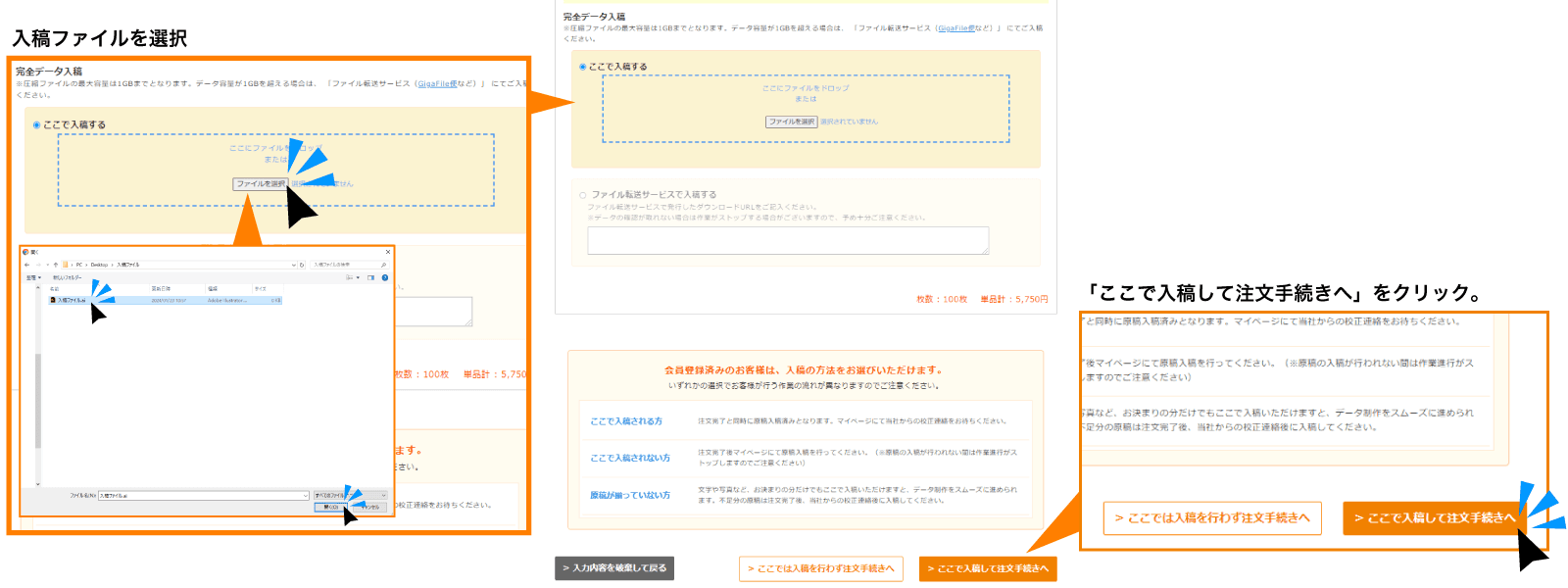The height and width of the screenshot is (588, 1568).
Task: Click the up-folder arrow in file dialog
Action: (56, 265)
